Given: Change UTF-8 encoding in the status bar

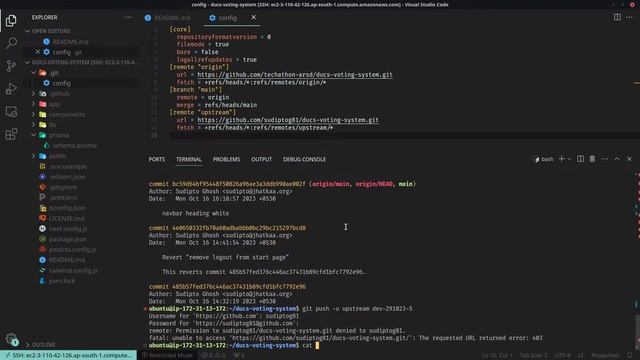Looking at the screenshot, I should coord(562,356).
